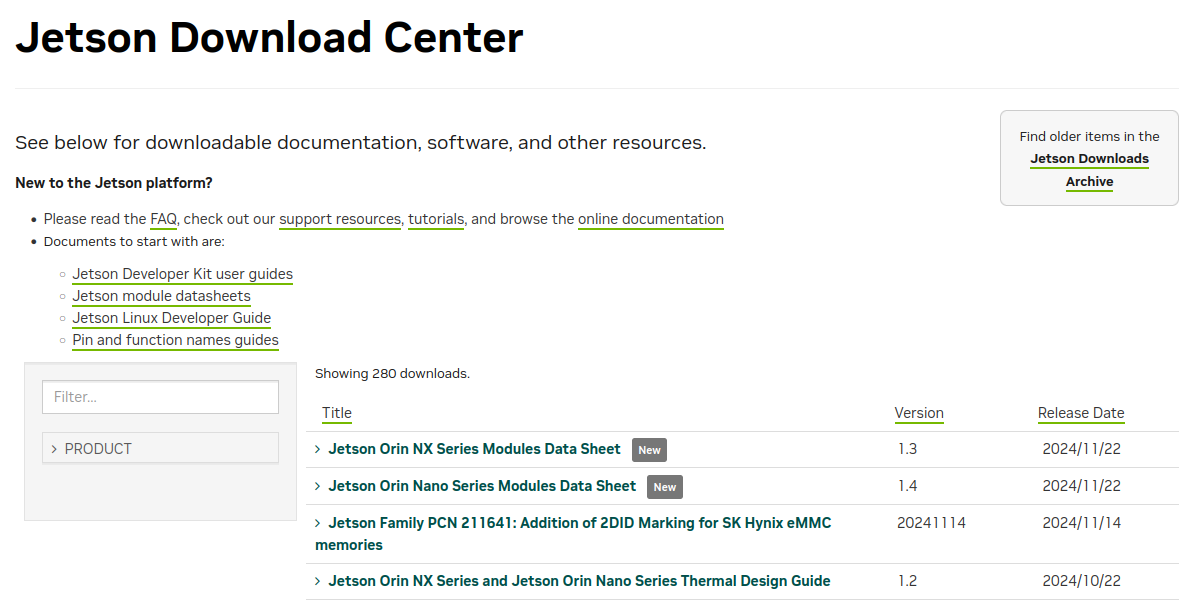Sort downloads by Title column

click(x=337, y=413)
